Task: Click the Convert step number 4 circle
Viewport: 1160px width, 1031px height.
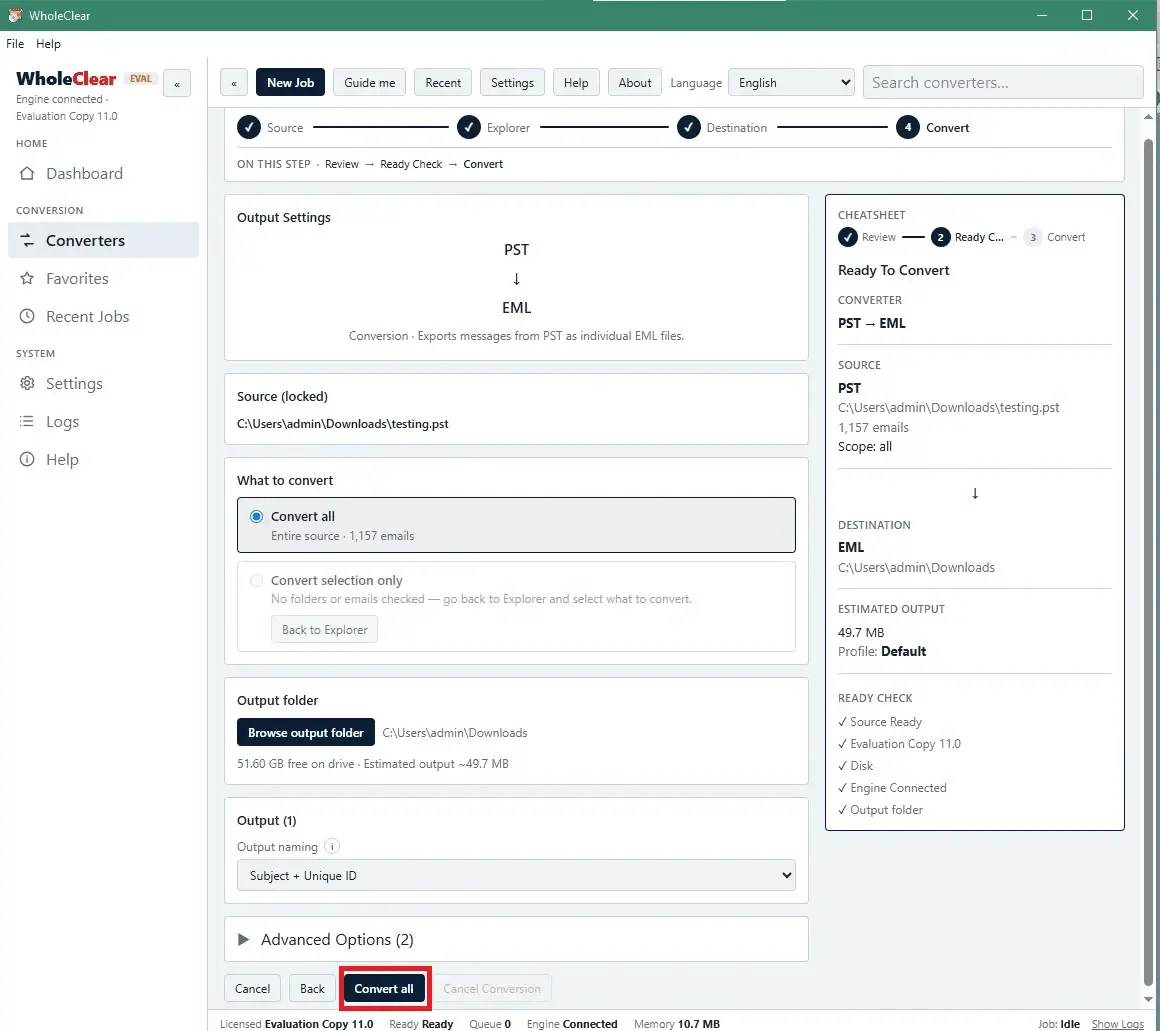Action: (908, 127)
